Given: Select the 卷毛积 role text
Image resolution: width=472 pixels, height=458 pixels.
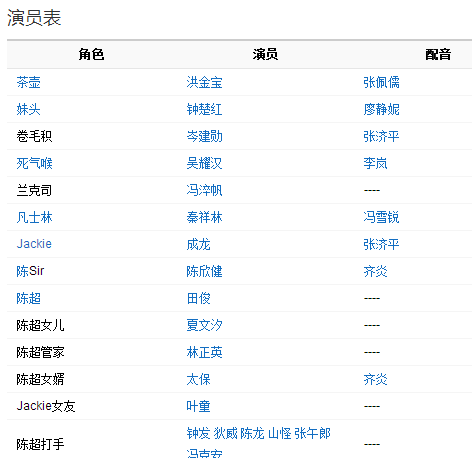Looking at the screenshot, I should (x=34, y=136).
